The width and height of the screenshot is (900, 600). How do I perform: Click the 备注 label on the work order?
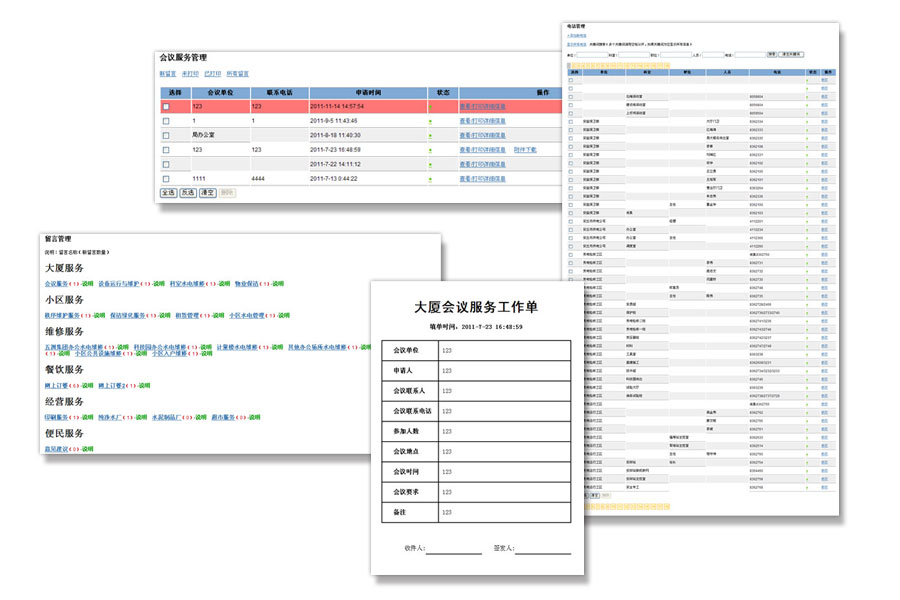point(399,512)
